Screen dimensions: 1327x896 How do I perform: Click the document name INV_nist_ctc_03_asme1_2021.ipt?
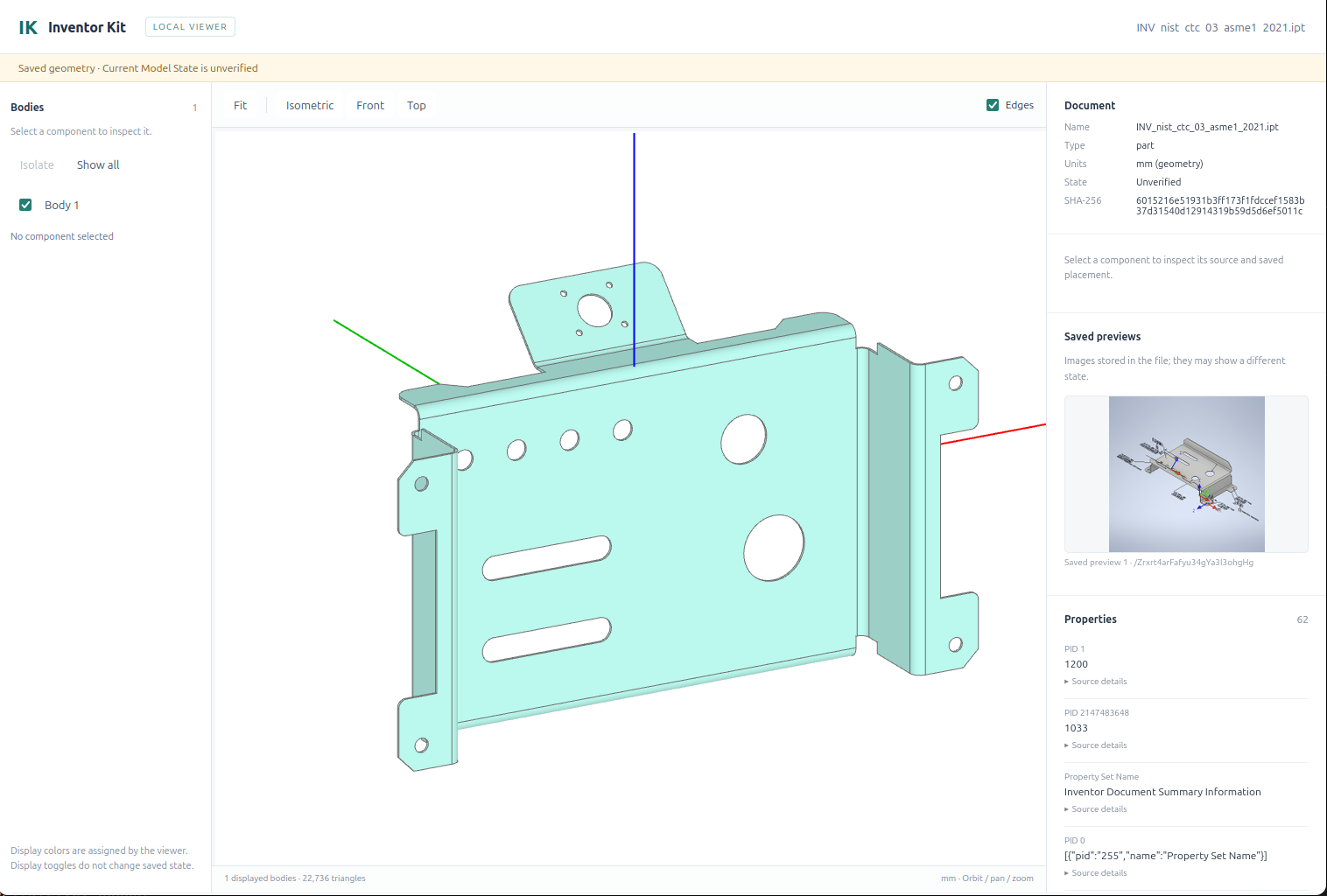1207,127
